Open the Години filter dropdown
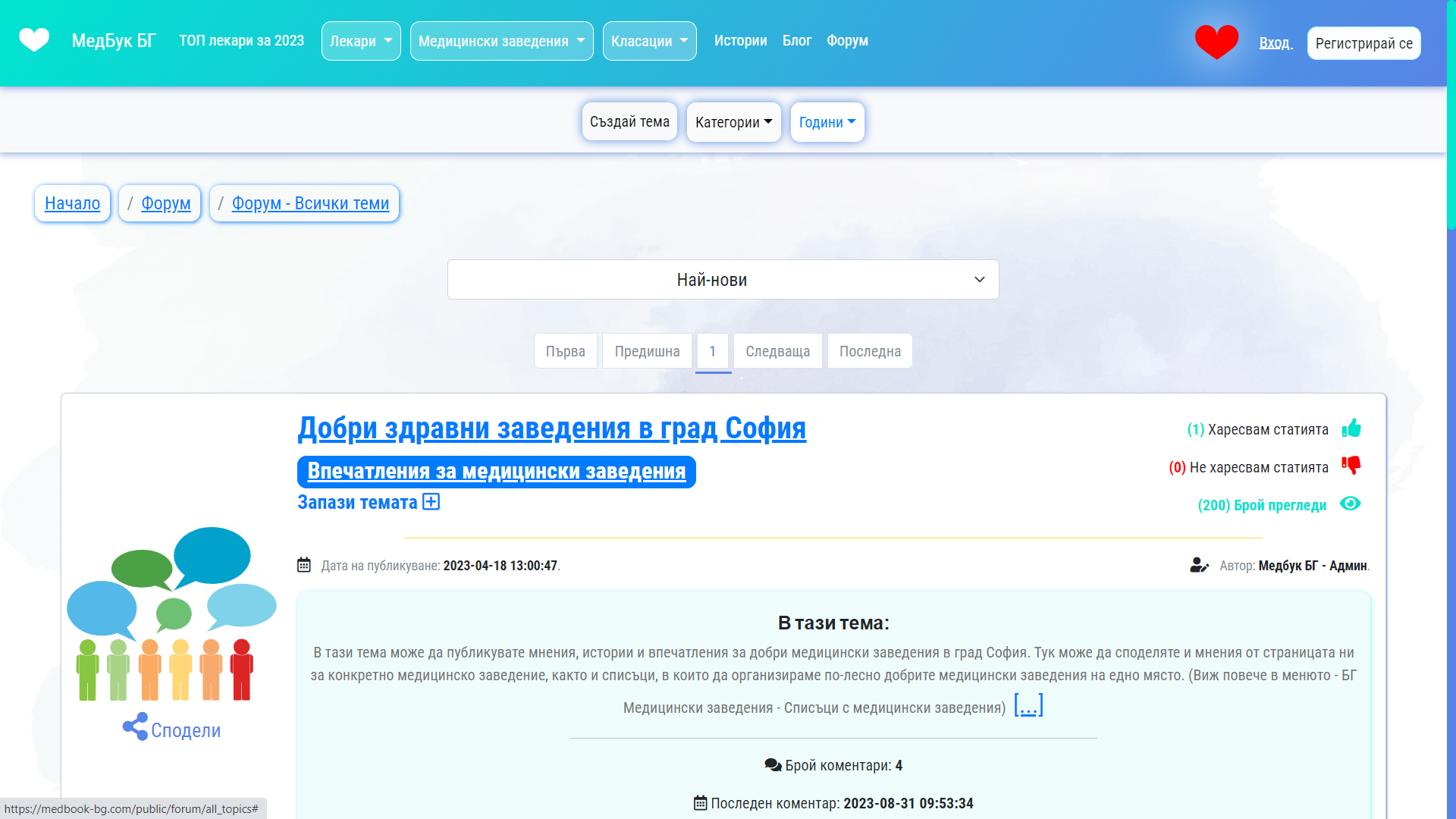The image size is (1456, 819). click(x=827, y=121)
